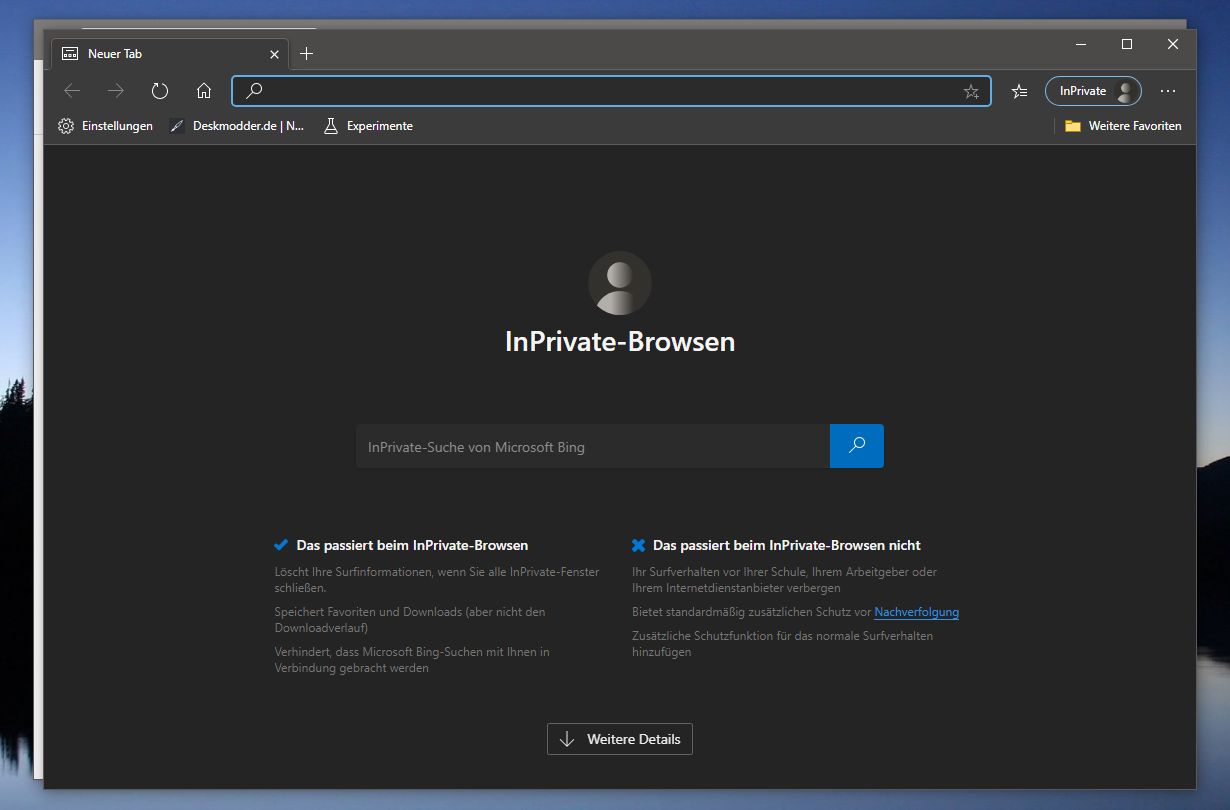Viewport: 1230px width, 810px height.
Task: Minimize the Edge window
Action: pyautogui.click(x=1081, y=44)
